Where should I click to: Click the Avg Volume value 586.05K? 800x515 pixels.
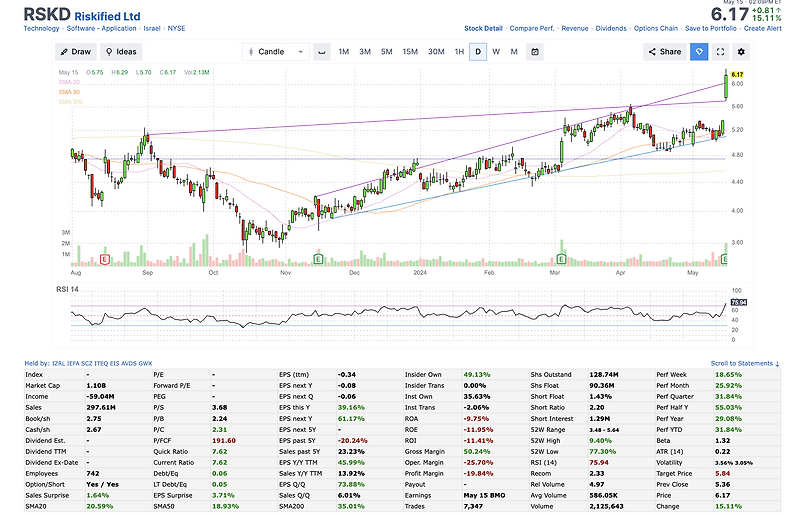[x=604, y=496]
